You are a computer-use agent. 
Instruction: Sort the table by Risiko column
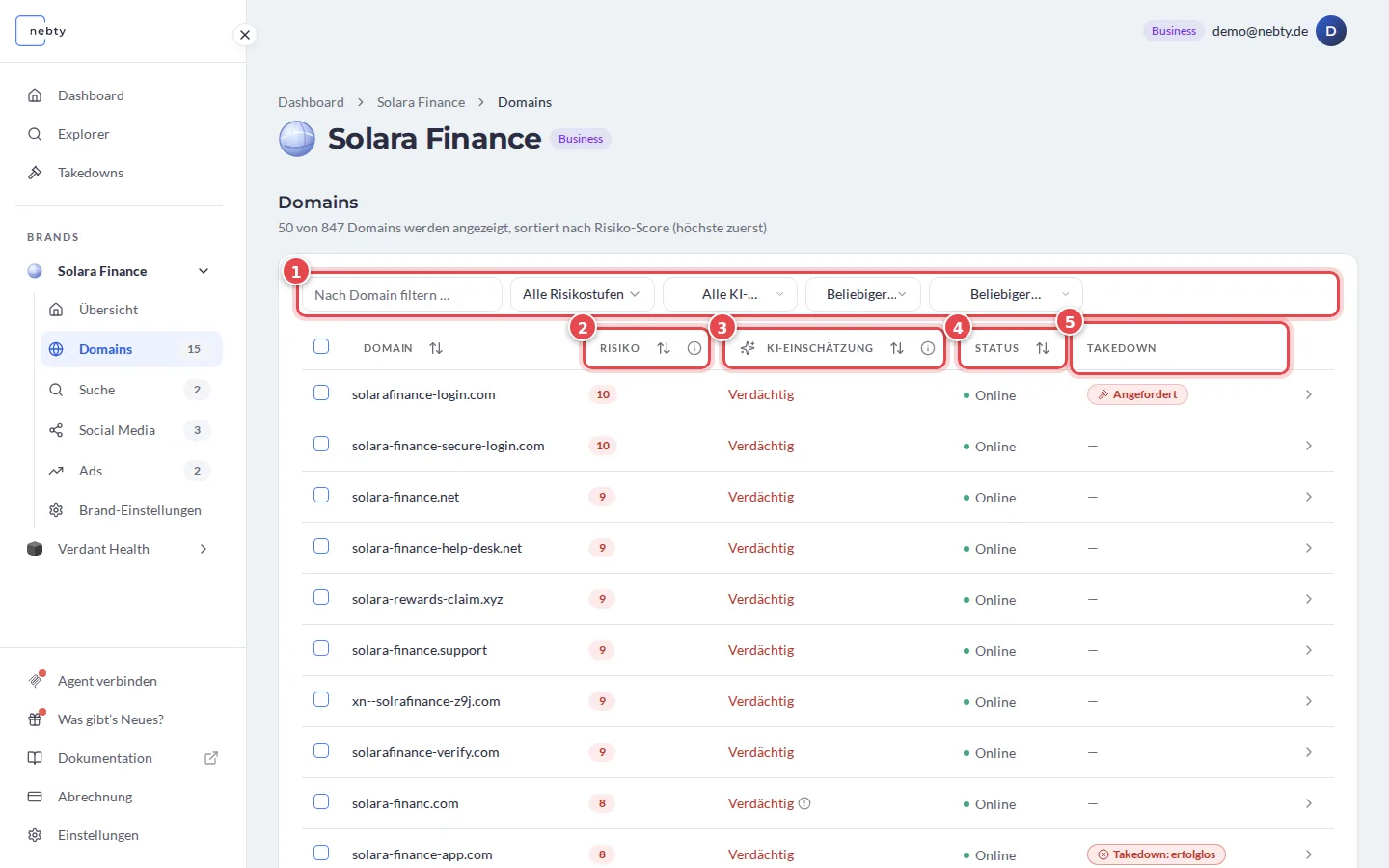[x=664, y=348]
